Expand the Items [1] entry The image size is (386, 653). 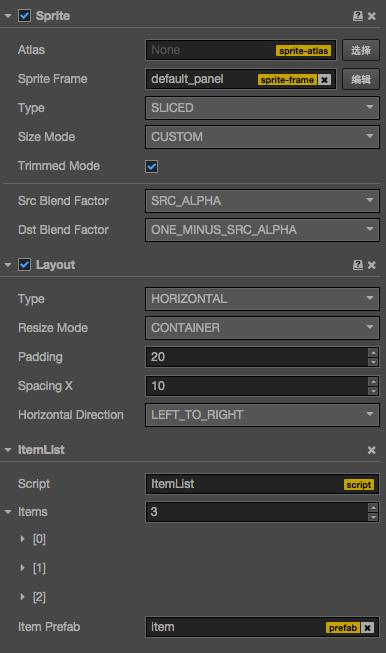tap(22, 568)
